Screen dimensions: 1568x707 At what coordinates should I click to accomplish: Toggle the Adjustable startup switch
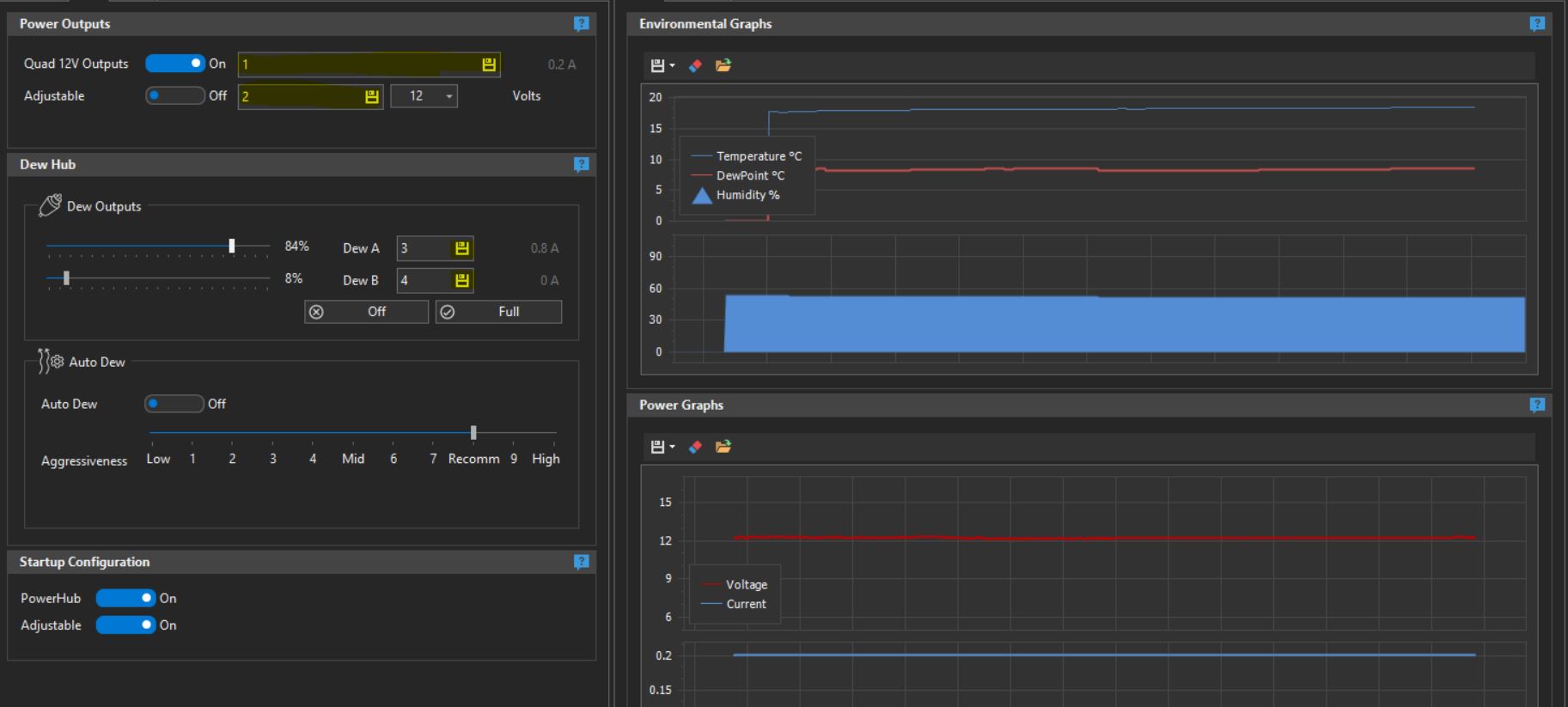coord(125,625)
